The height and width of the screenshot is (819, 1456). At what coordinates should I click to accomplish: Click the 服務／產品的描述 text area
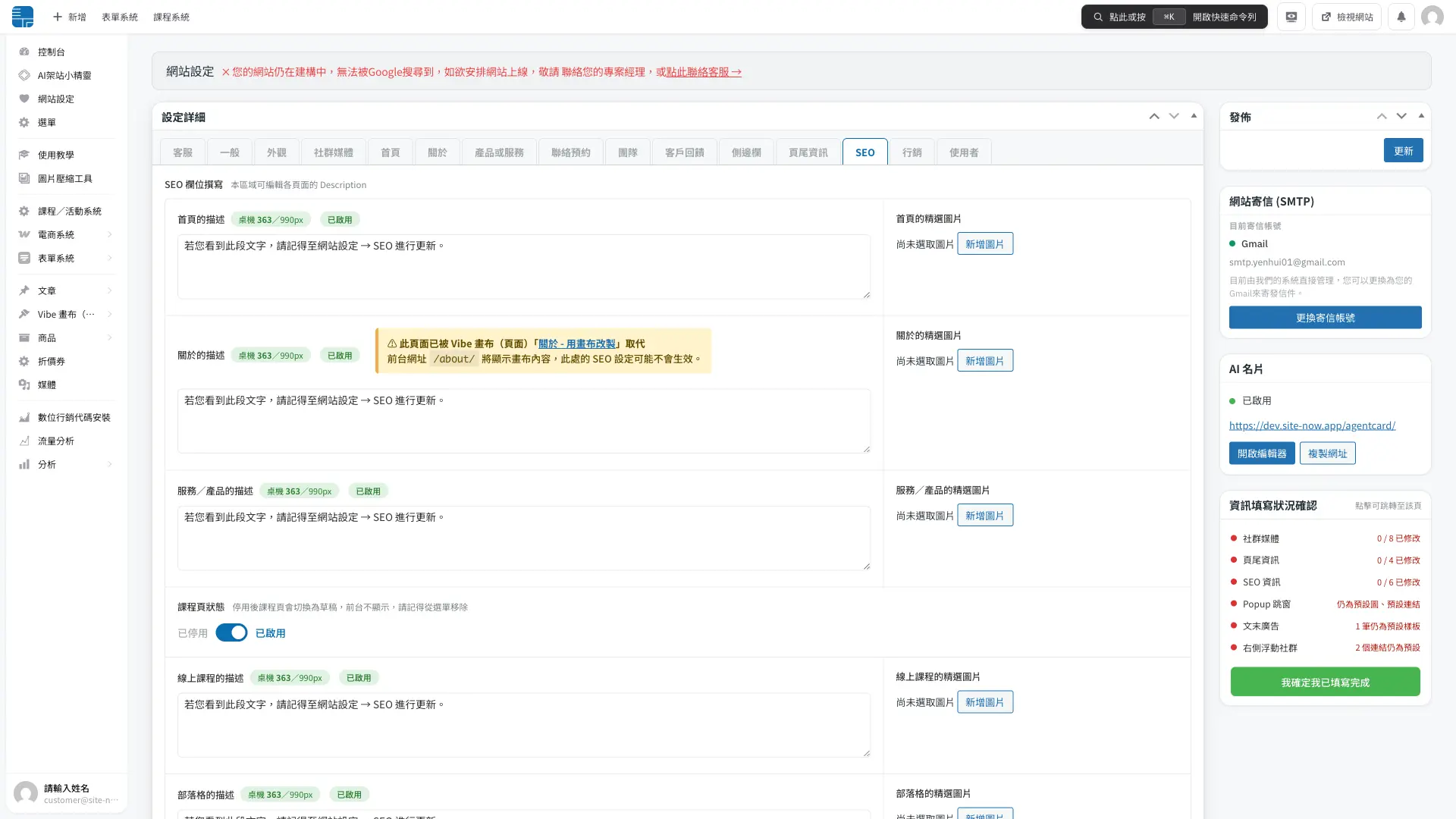coord(524,538)
